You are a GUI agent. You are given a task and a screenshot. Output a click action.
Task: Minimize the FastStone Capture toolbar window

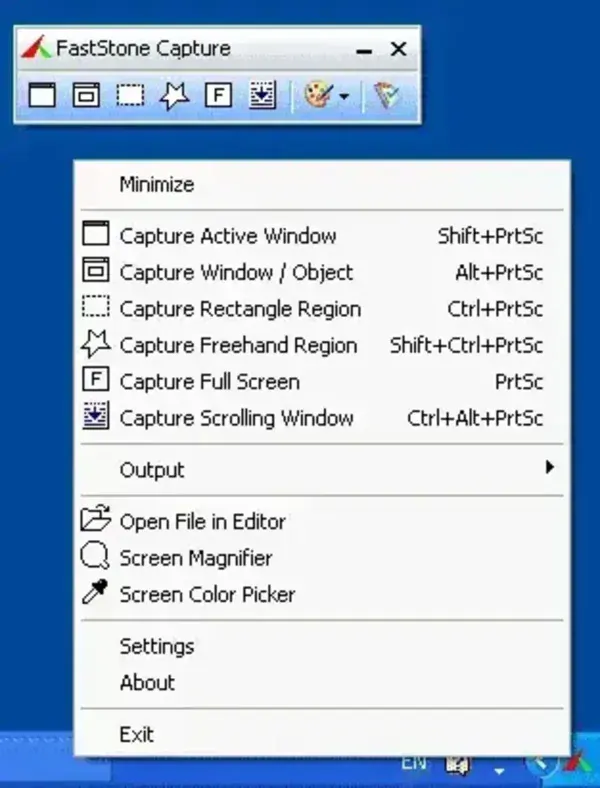pos(364,50)
